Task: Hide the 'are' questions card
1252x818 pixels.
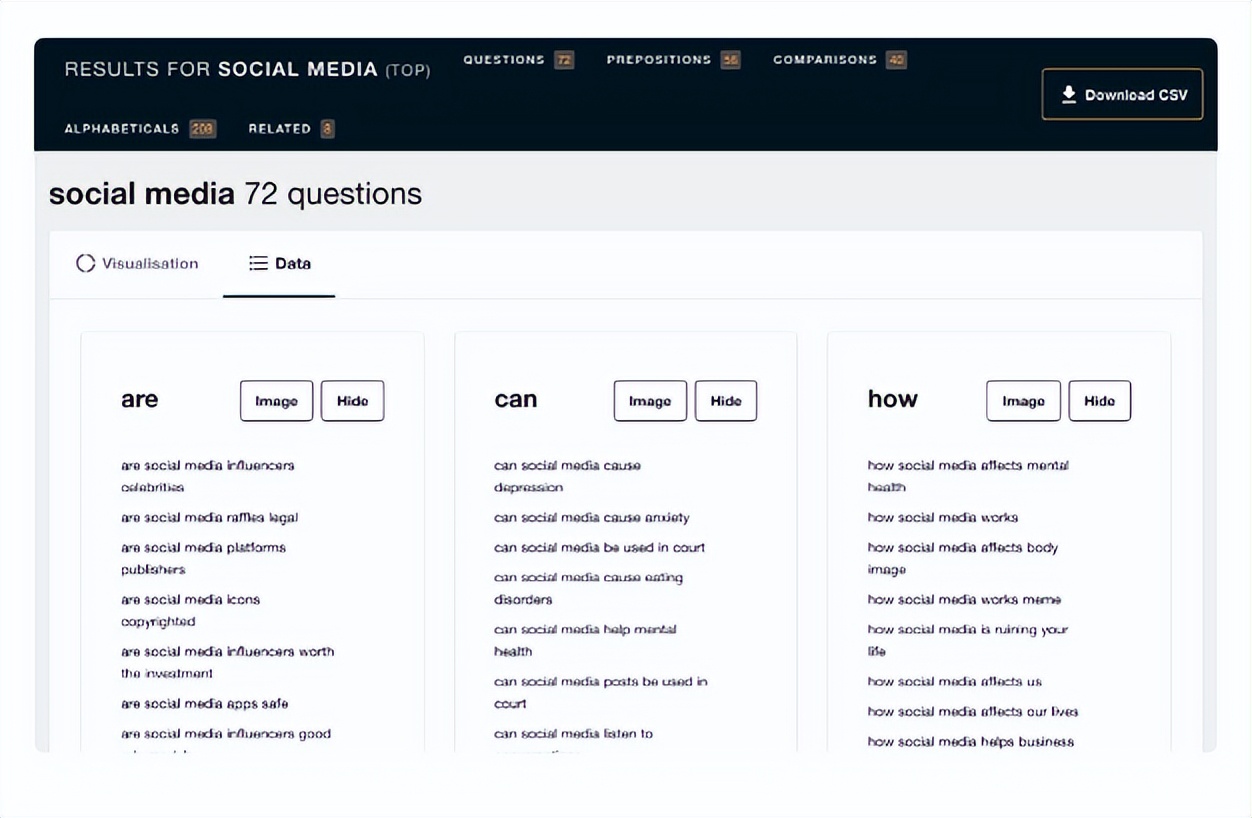Action: click(x=352, y=401)
